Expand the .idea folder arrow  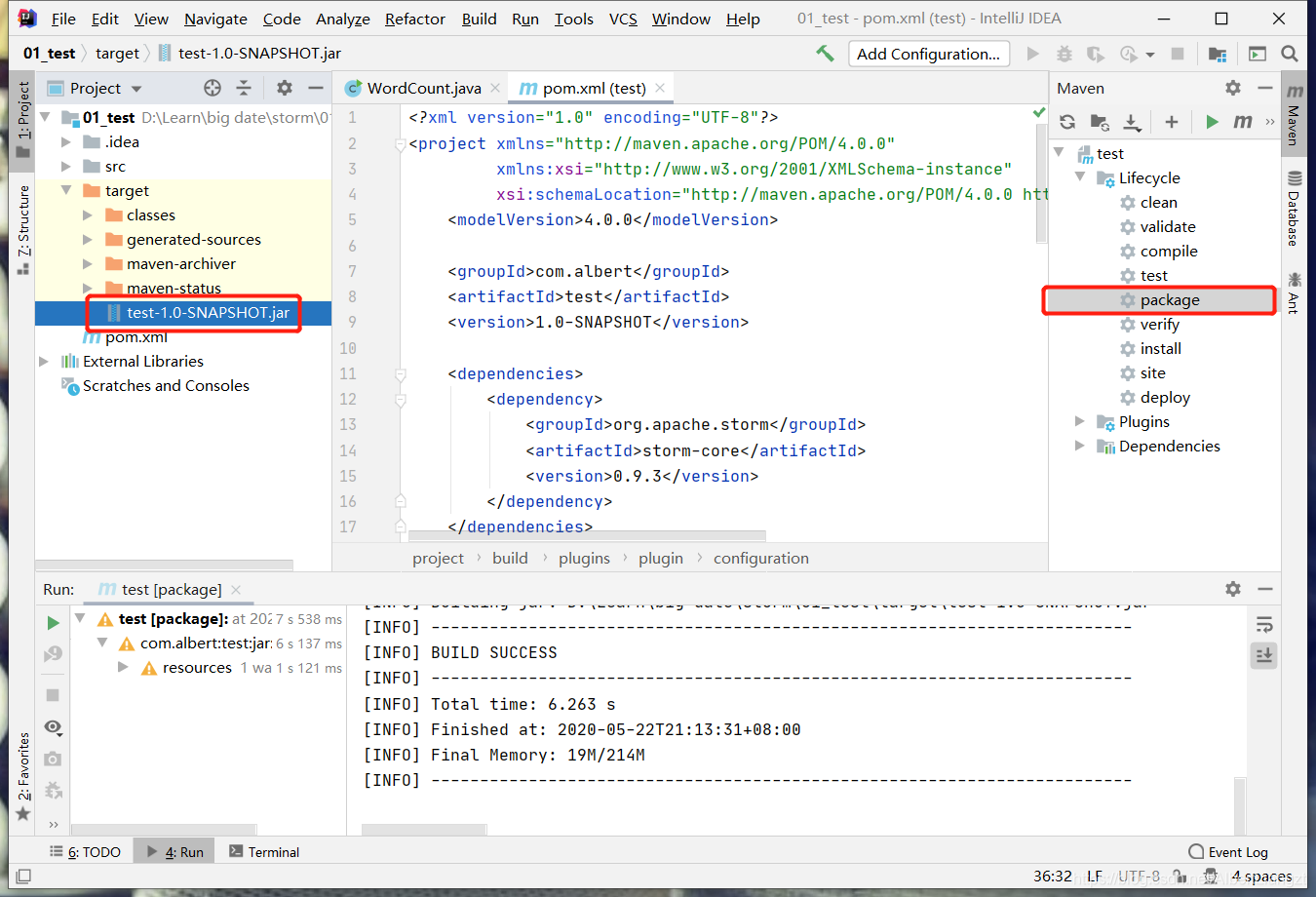pos(66,142)
